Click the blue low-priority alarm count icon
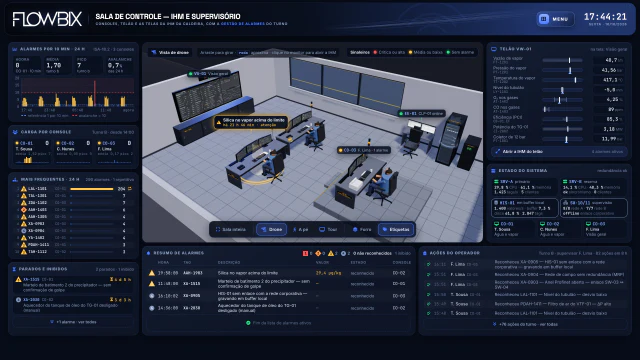The width and height of the screenshot is (640, 360). [x=343, y=253]
